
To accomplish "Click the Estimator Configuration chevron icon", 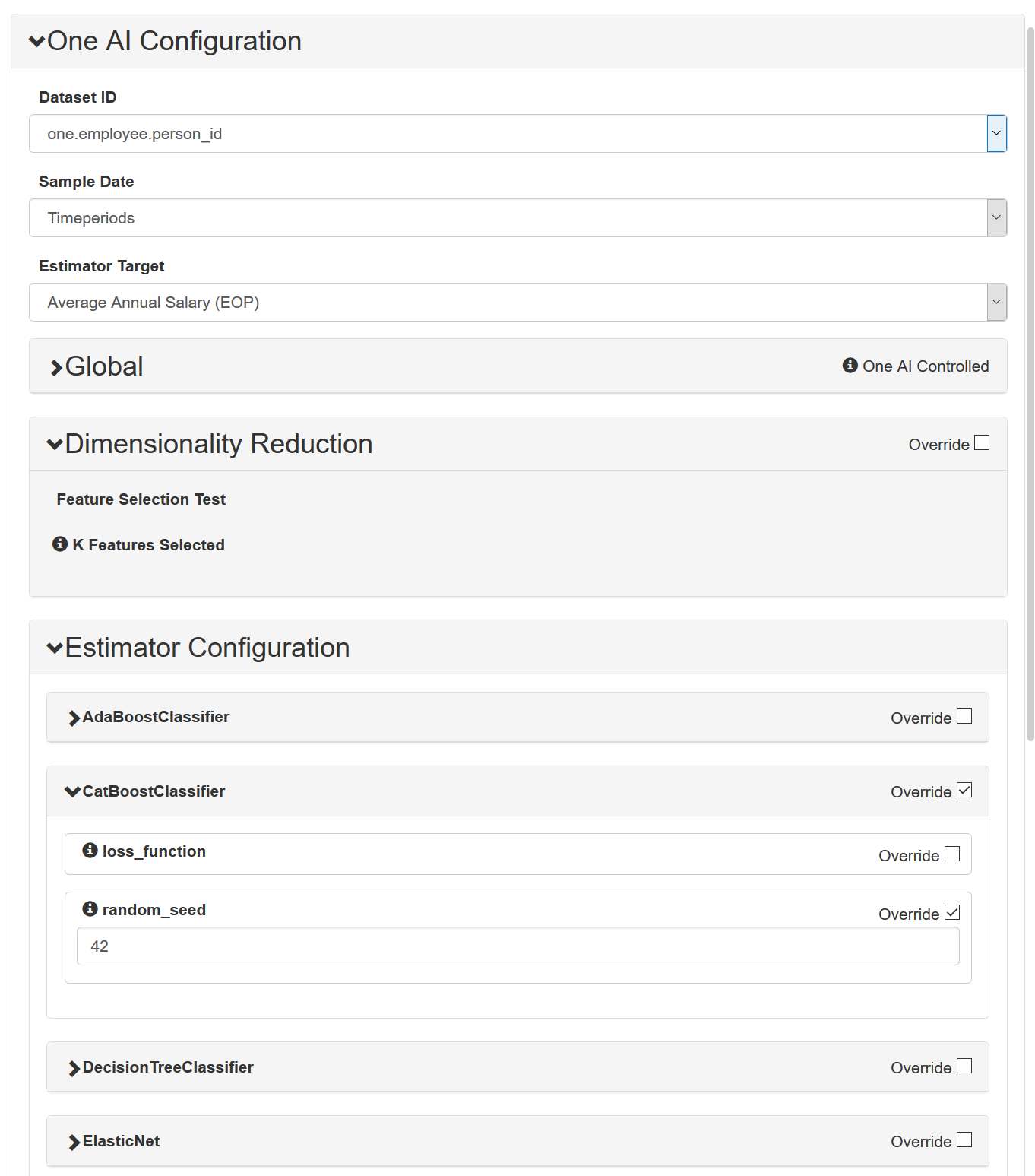I will (x=55, y=648).
